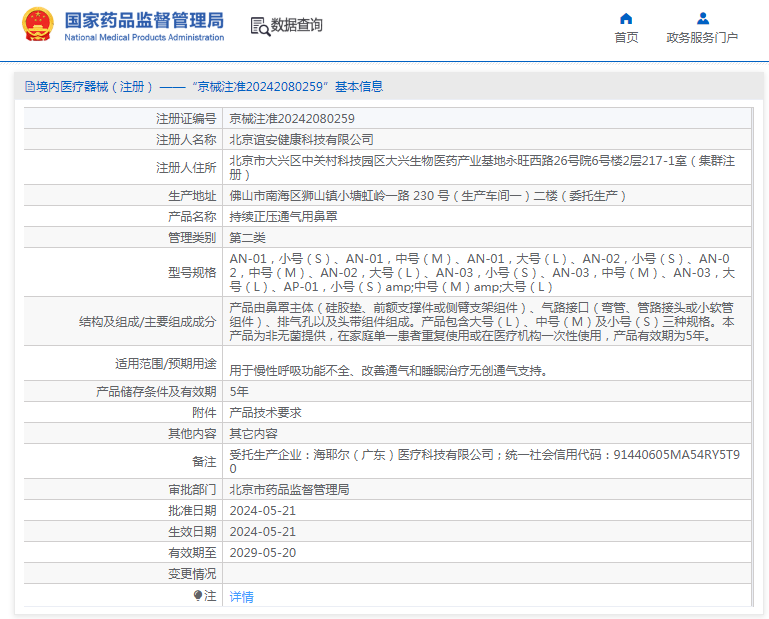
Task: Click the 生效日期 row label
Action: tap(192, 532)
